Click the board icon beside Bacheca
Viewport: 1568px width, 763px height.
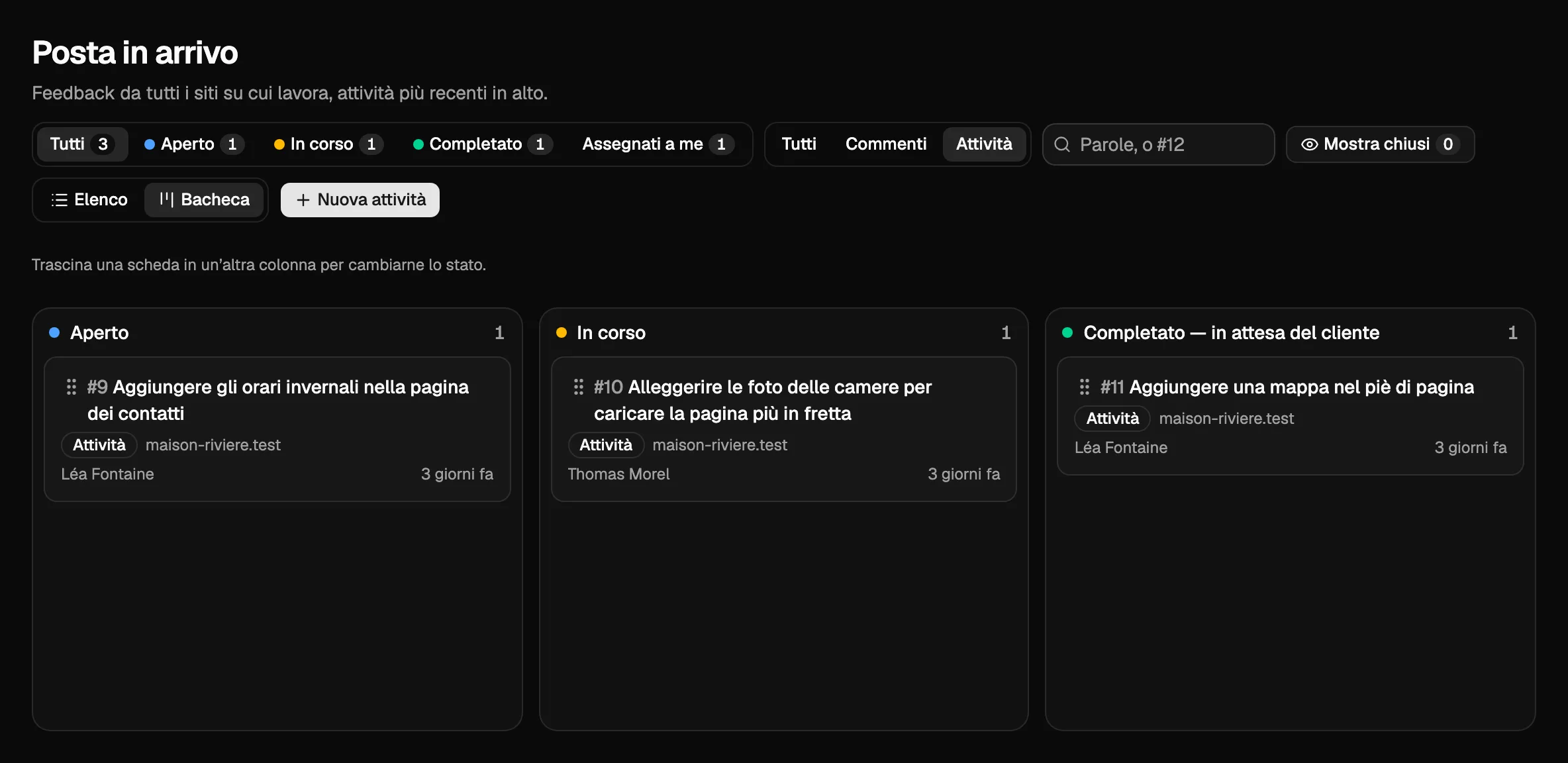coord(166,199)
